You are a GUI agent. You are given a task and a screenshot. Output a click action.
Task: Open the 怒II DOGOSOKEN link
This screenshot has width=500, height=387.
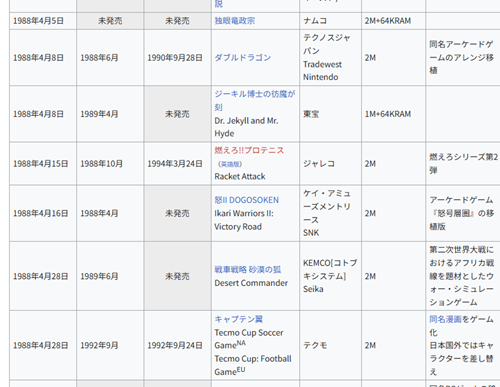click(247, 200)
